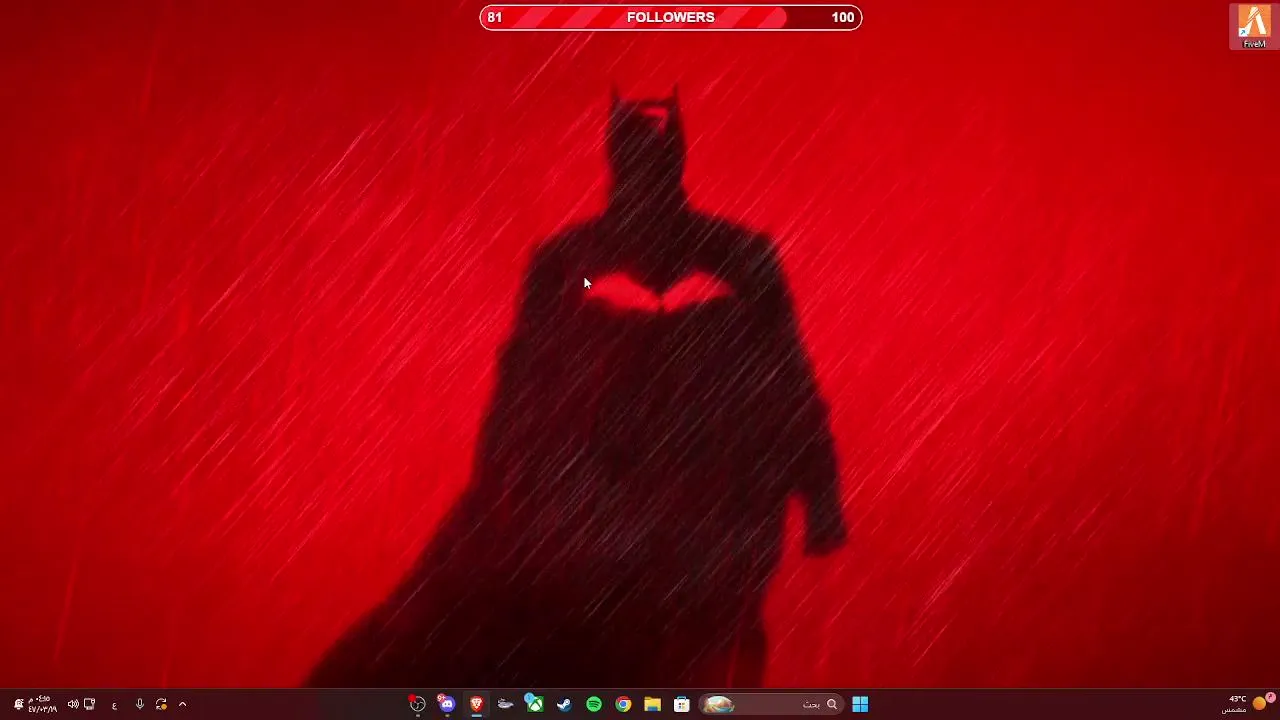Viewport: 1280px width, 720px height.
Task: Open the FiveM desktop shortcut
Action: tap(1254, 26)
